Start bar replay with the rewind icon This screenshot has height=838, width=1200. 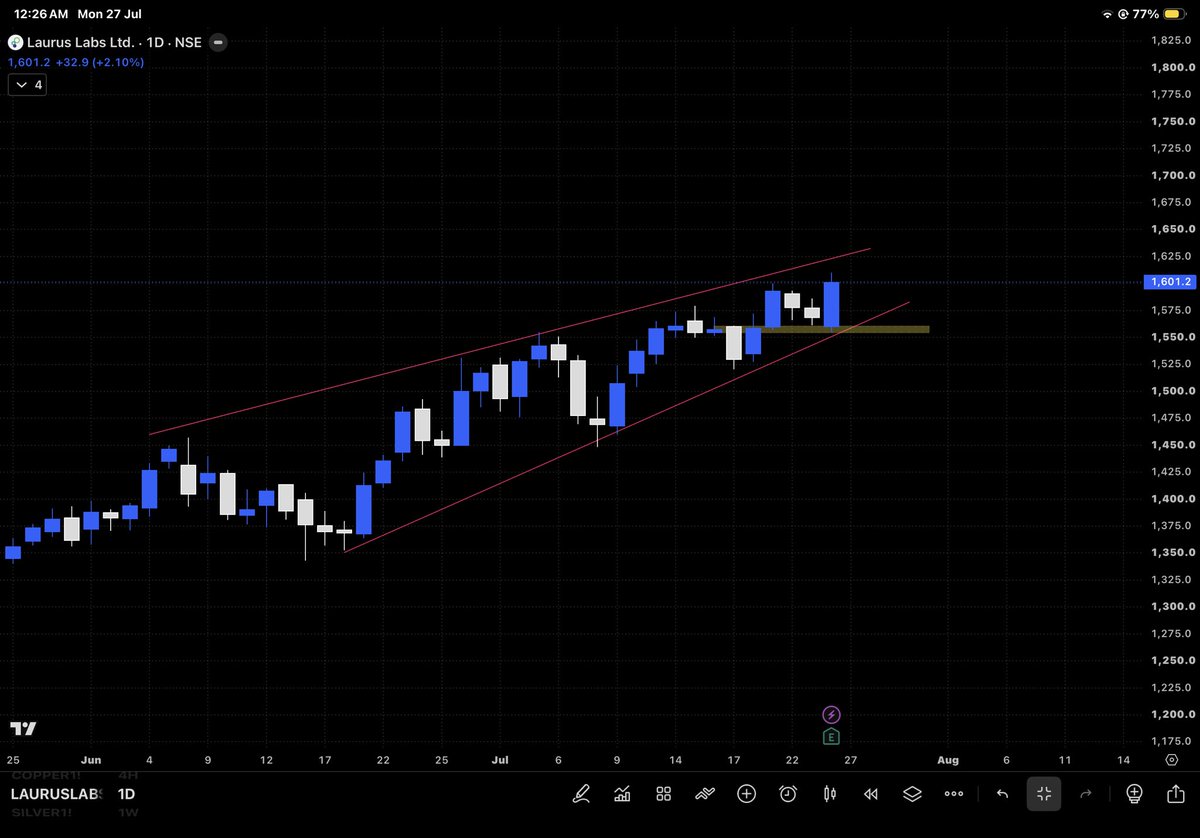[871, 794]
